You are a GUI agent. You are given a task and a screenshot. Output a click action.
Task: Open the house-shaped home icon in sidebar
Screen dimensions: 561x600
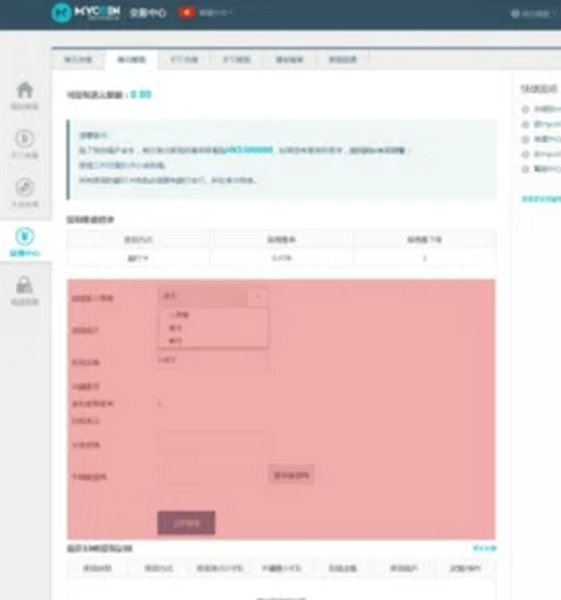point(25,90)
